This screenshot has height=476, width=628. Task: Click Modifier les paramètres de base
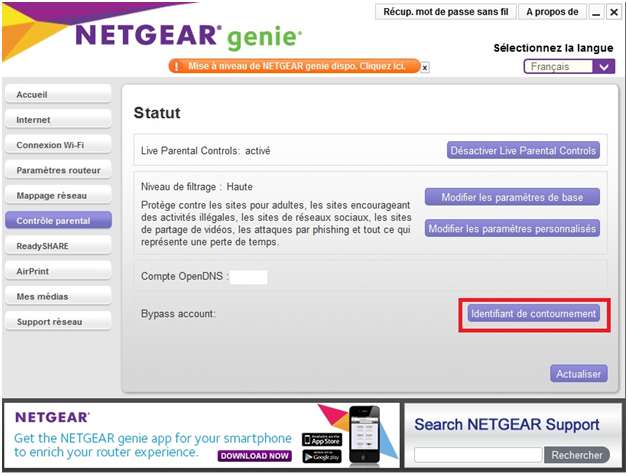pos(512,197)
